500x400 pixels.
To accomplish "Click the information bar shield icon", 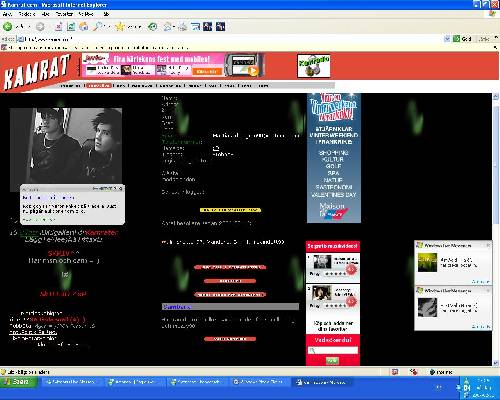I will pyautogui.click(x=4, y=47).
